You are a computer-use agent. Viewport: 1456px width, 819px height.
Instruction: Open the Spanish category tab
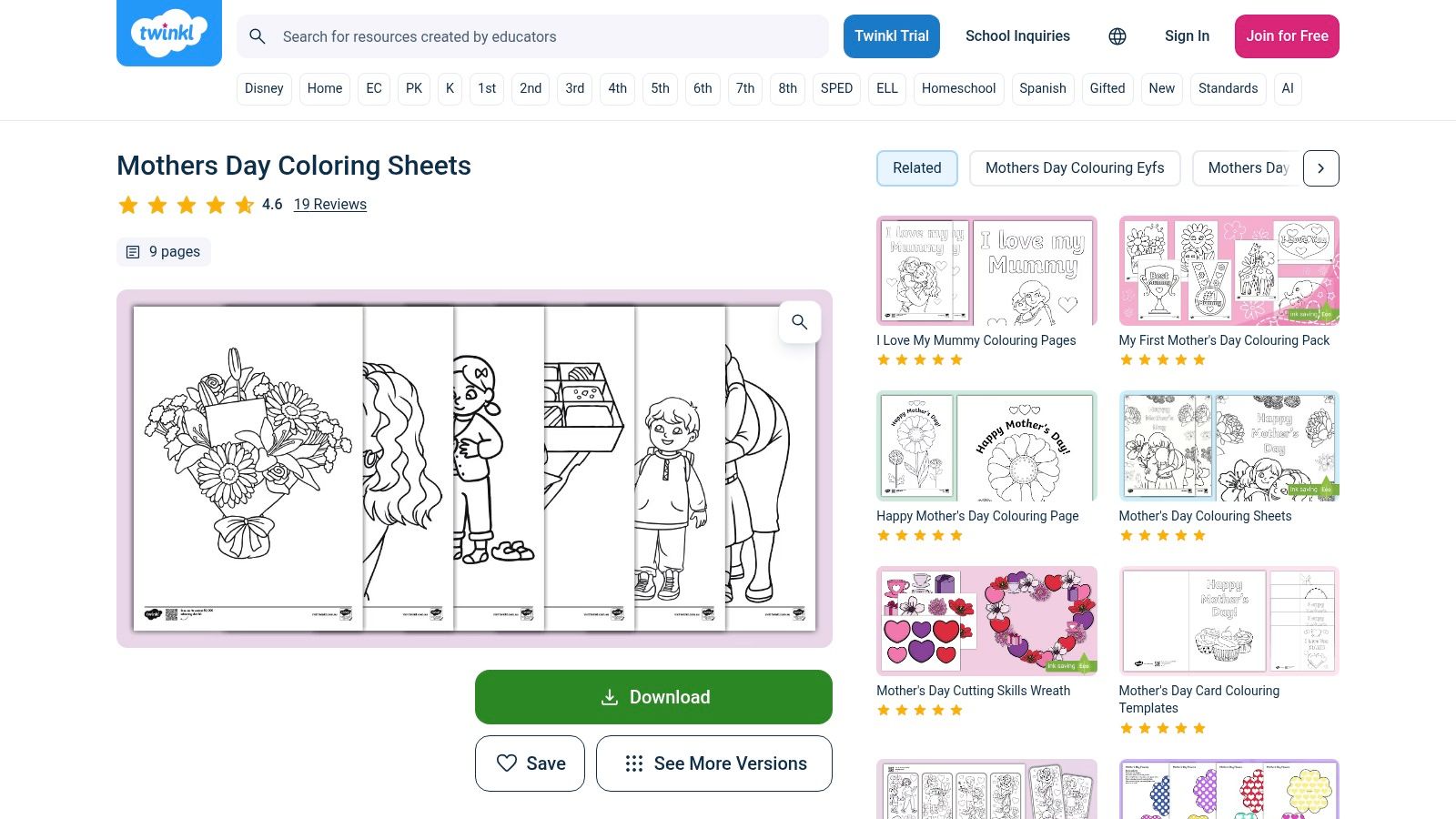pos(1042,88)
